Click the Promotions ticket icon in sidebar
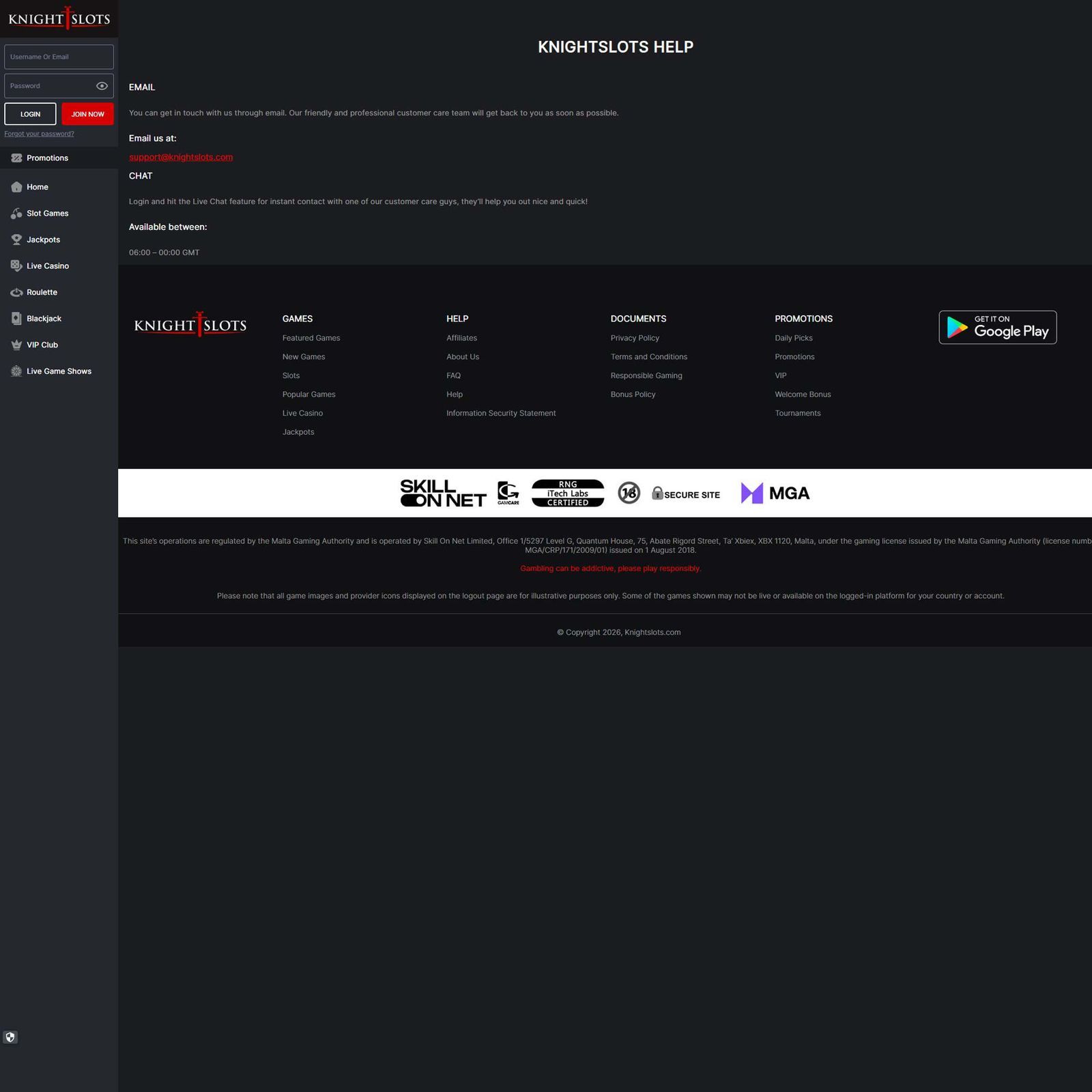 click(x=16, y=158)
